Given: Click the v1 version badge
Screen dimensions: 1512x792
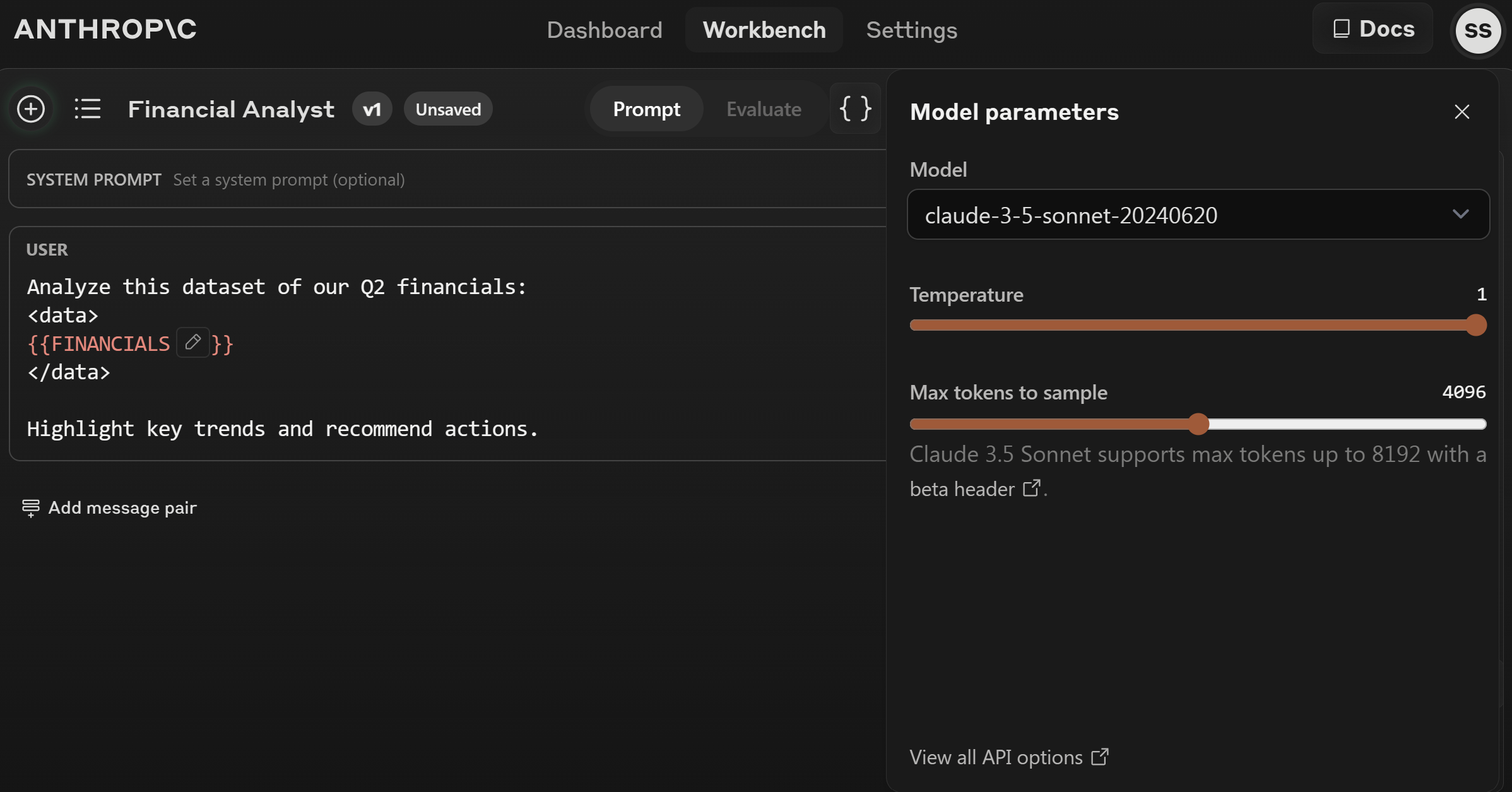Looking at the screenshot, I should 372,110.
